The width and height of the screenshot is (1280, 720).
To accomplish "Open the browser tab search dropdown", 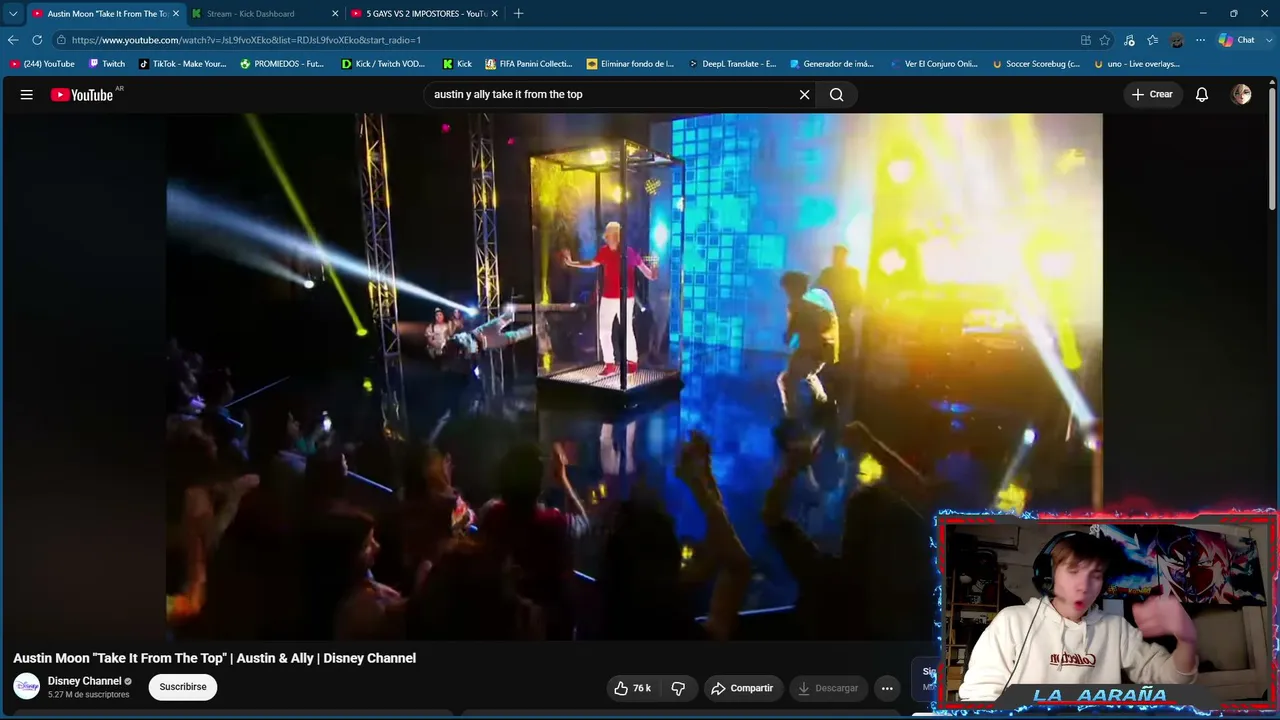I will [13, 13].
